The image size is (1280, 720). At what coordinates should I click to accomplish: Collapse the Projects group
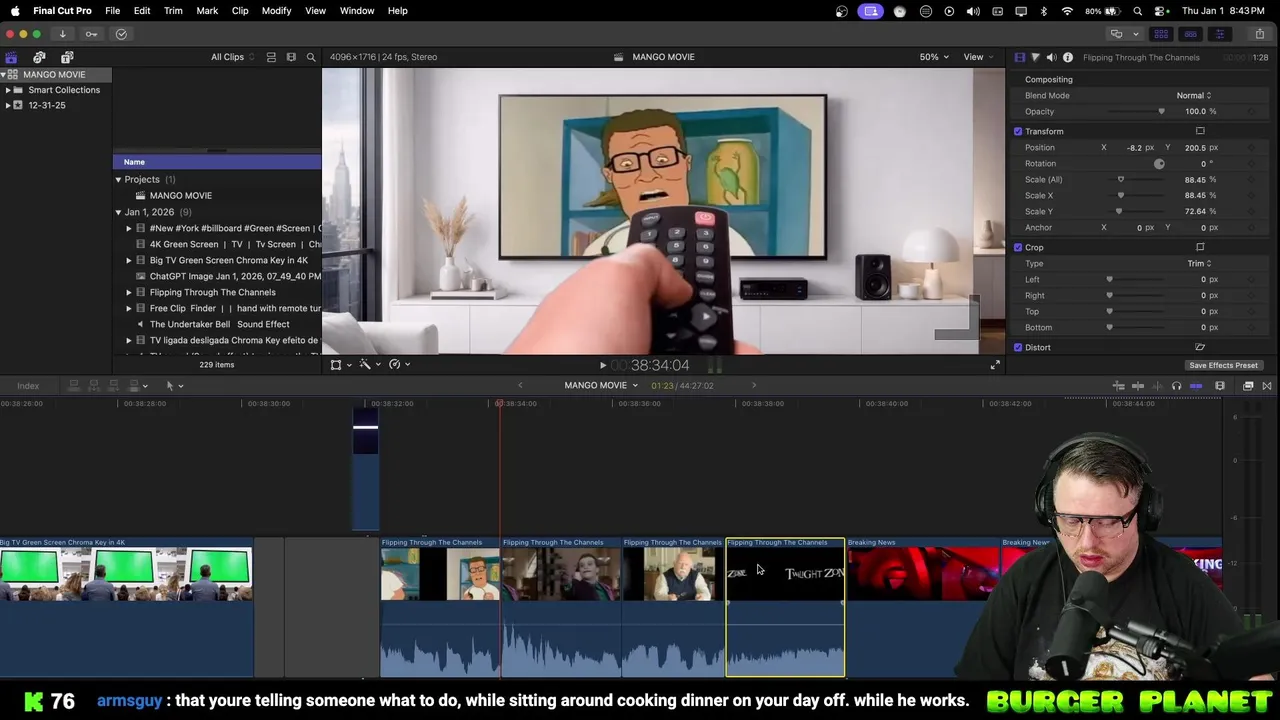(118, 180)
